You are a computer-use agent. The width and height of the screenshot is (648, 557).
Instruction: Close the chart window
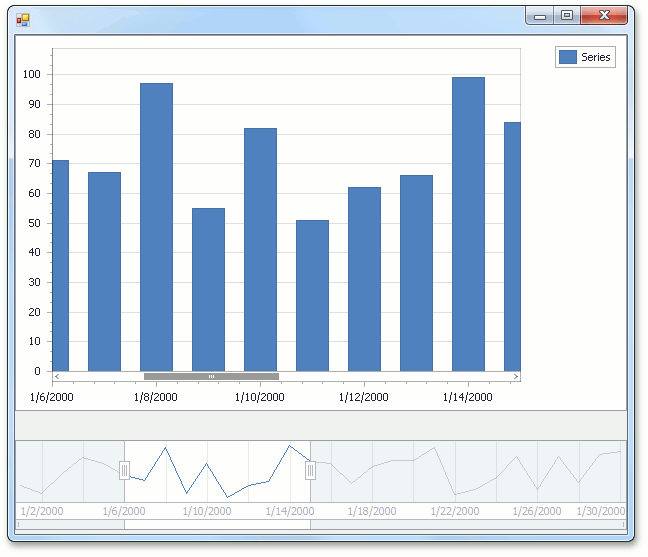[604, 16]
